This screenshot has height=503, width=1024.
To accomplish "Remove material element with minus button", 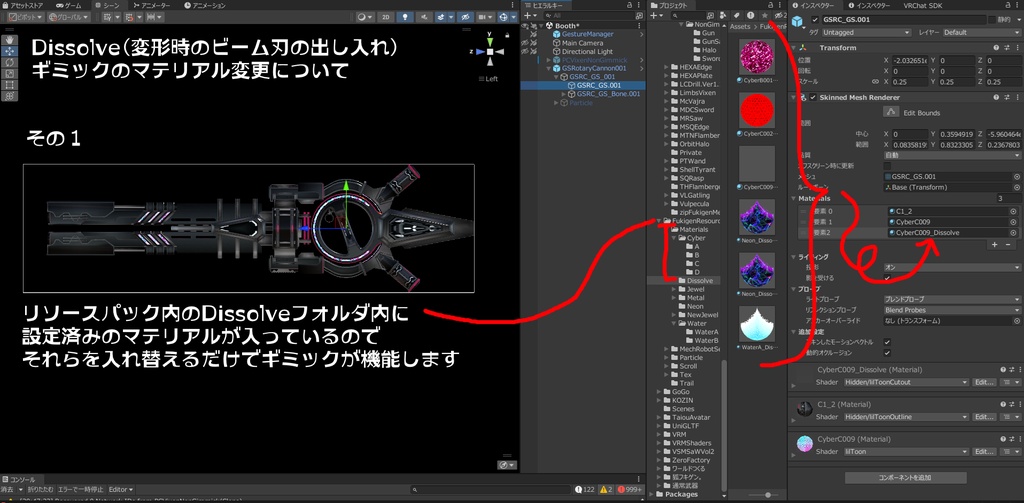I will pyautogui.click(x=1009, y=244).
